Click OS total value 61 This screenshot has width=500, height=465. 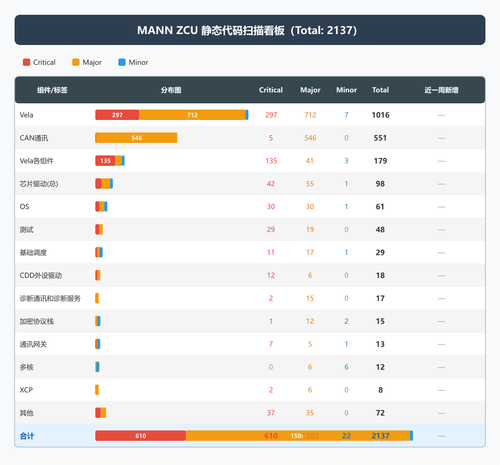click(380, 207)
